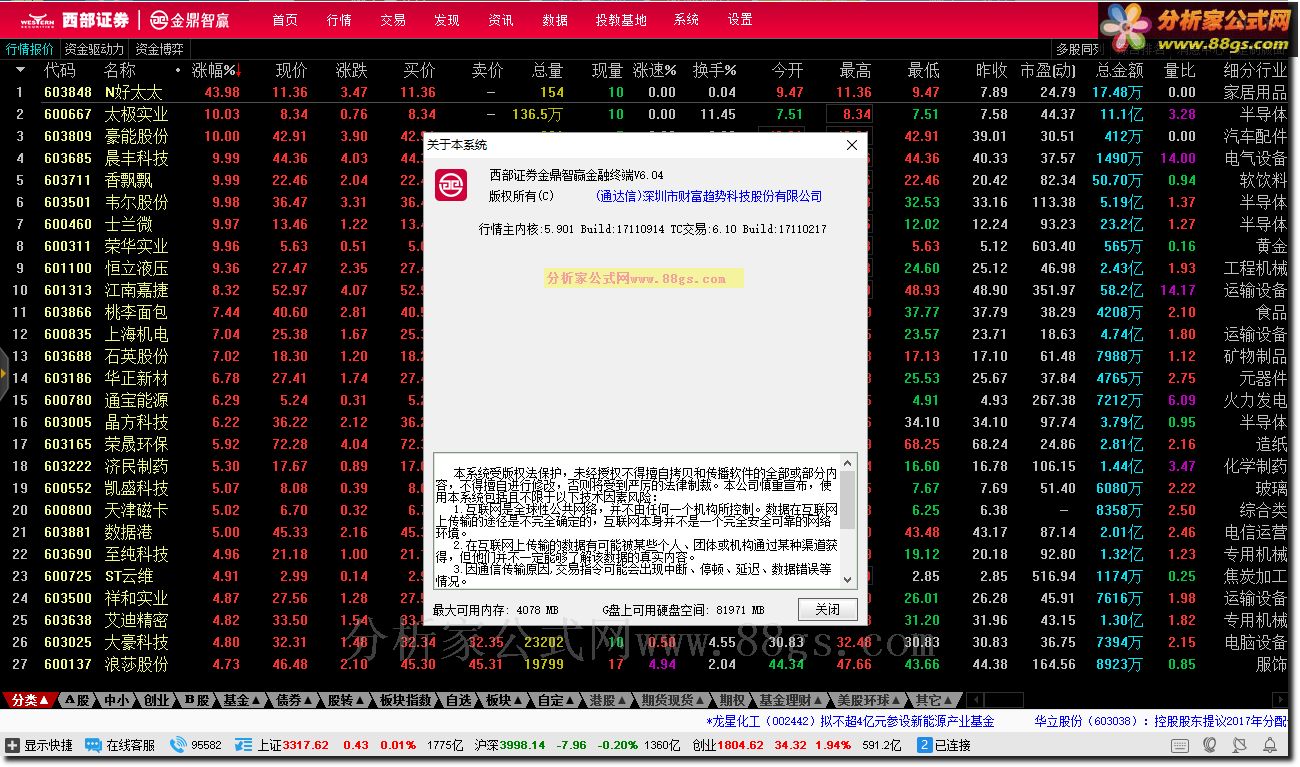Sort by the 现价 column header
1300x767 pixels.
pyautogui.click(x=291, y=70)
